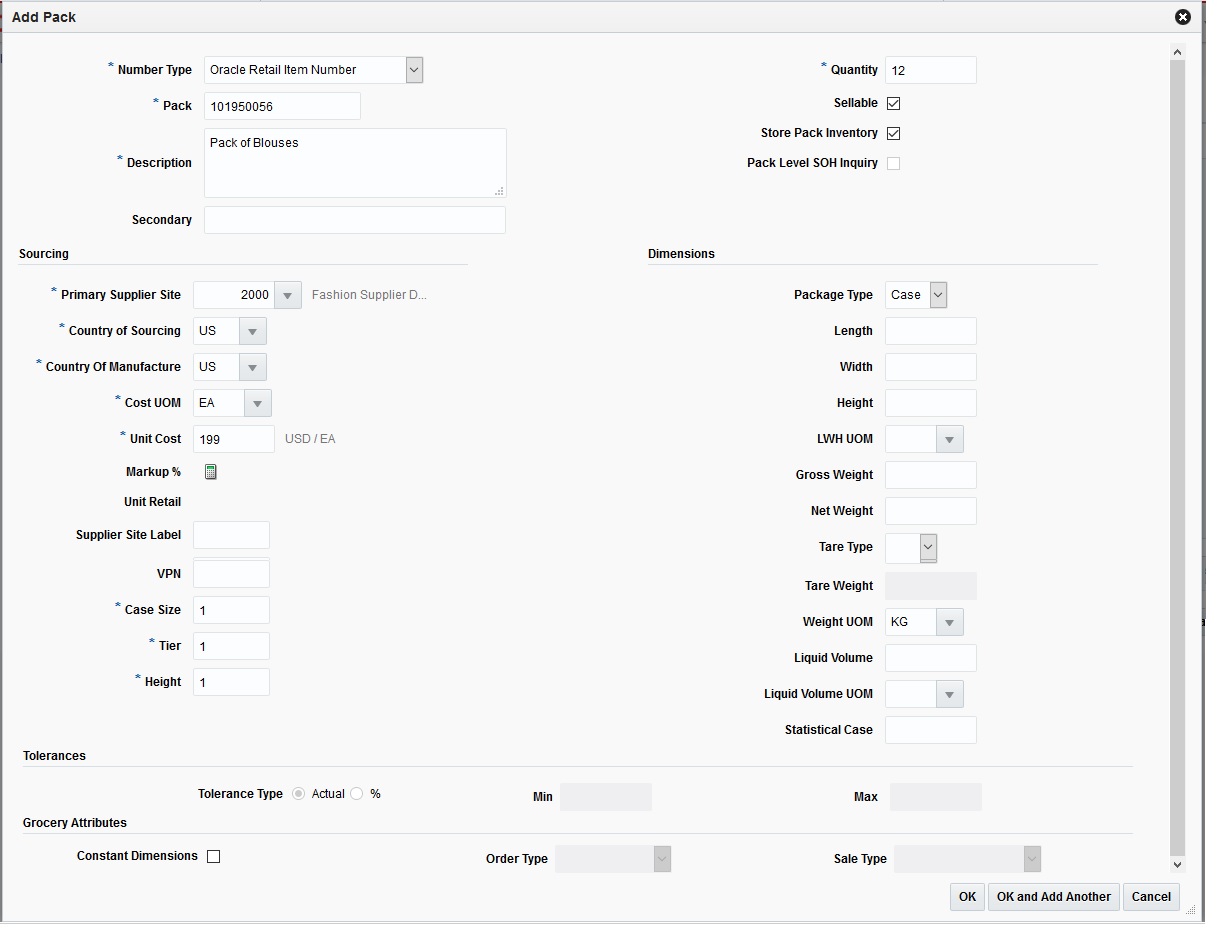This screenshot has height=928, width=1232.
Task: Enable Pack Level SOH Inquiry
Action: pyautogui.click(x=893, y=162)
